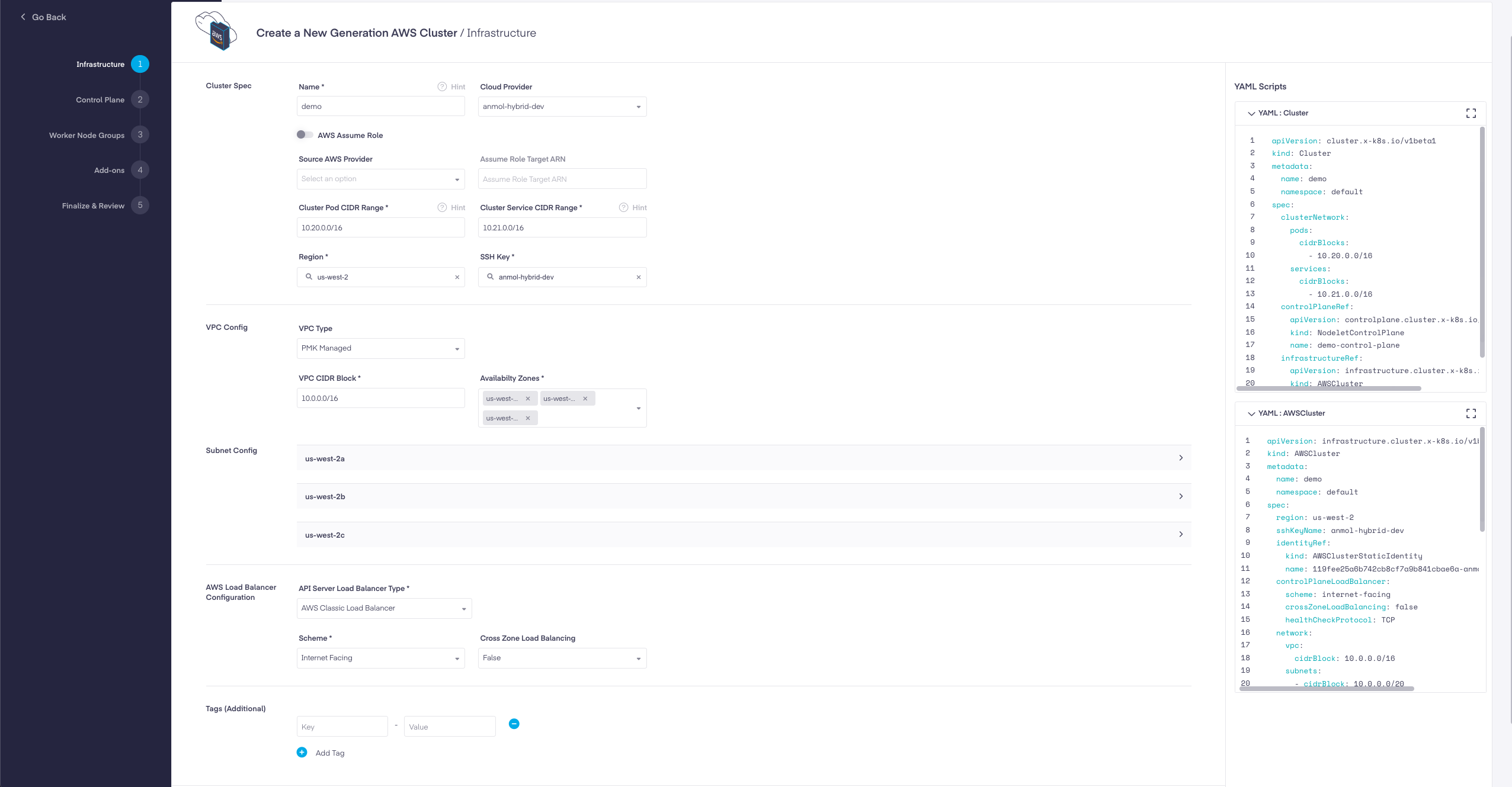Toggle the AWS Assume Role switch
The image size is (1512, 787).
coord(305,134)
